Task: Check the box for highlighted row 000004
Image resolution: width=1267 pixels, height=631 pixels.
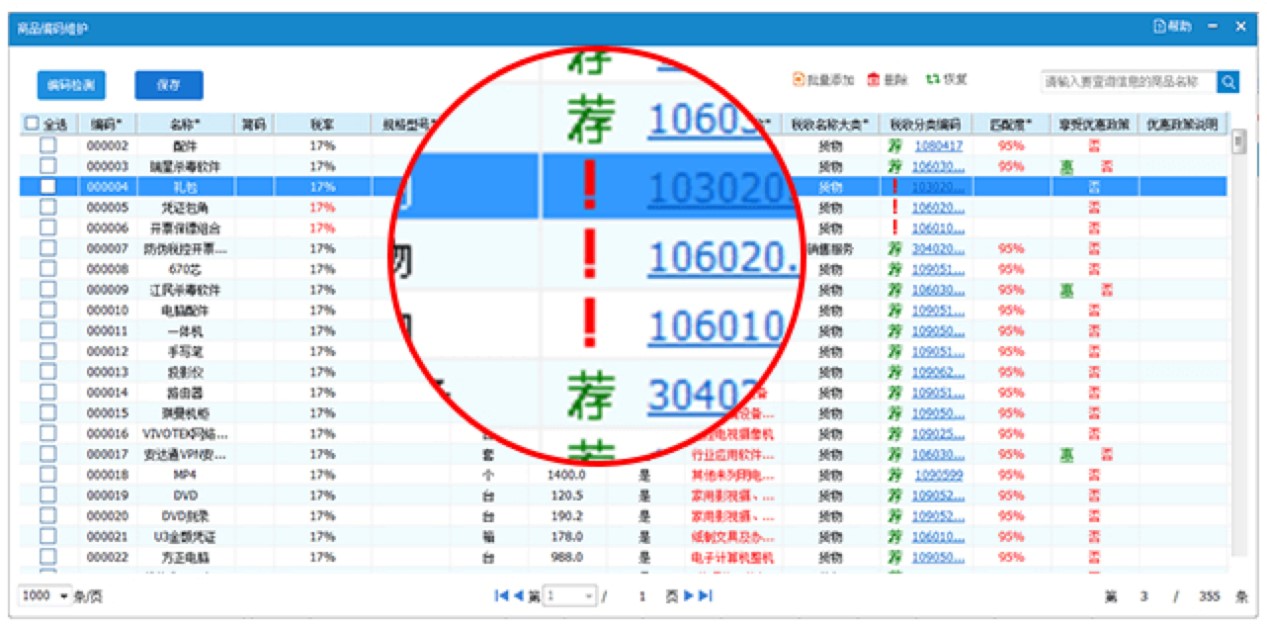Action: click(x=48, y=186)
